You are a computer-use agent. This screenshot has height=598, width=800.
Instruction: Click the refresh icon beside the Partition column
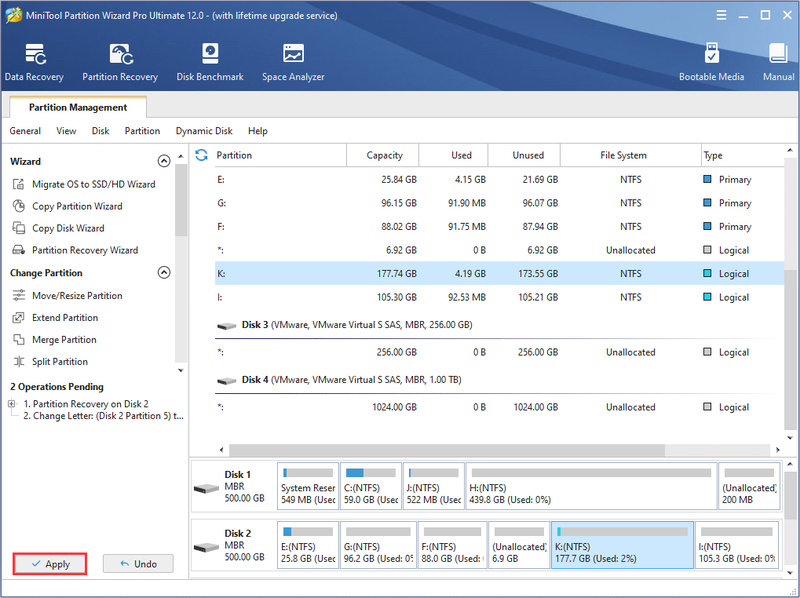click(202, 155)
